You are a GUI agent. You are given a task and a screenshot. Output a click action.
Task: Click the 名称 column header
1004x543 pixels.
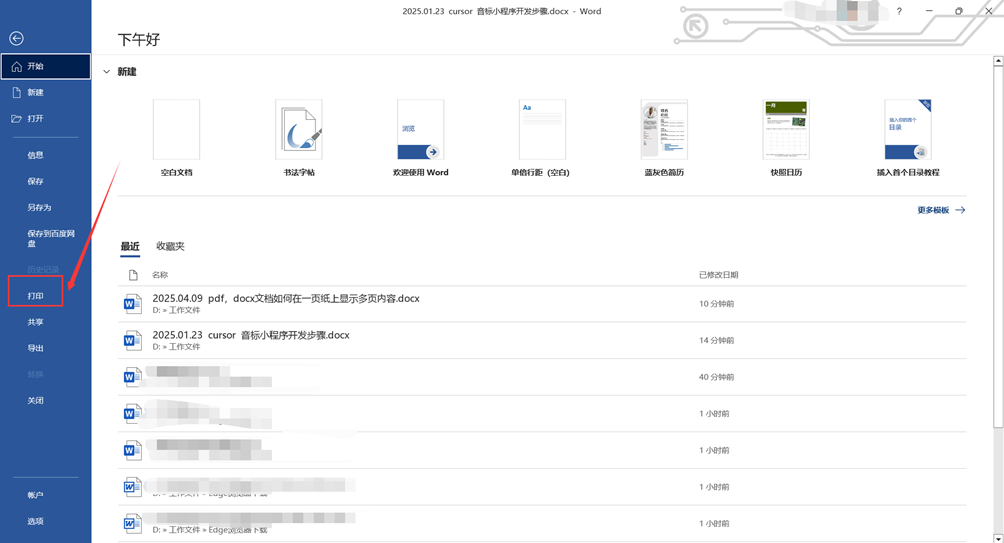[x=160, y=275]
